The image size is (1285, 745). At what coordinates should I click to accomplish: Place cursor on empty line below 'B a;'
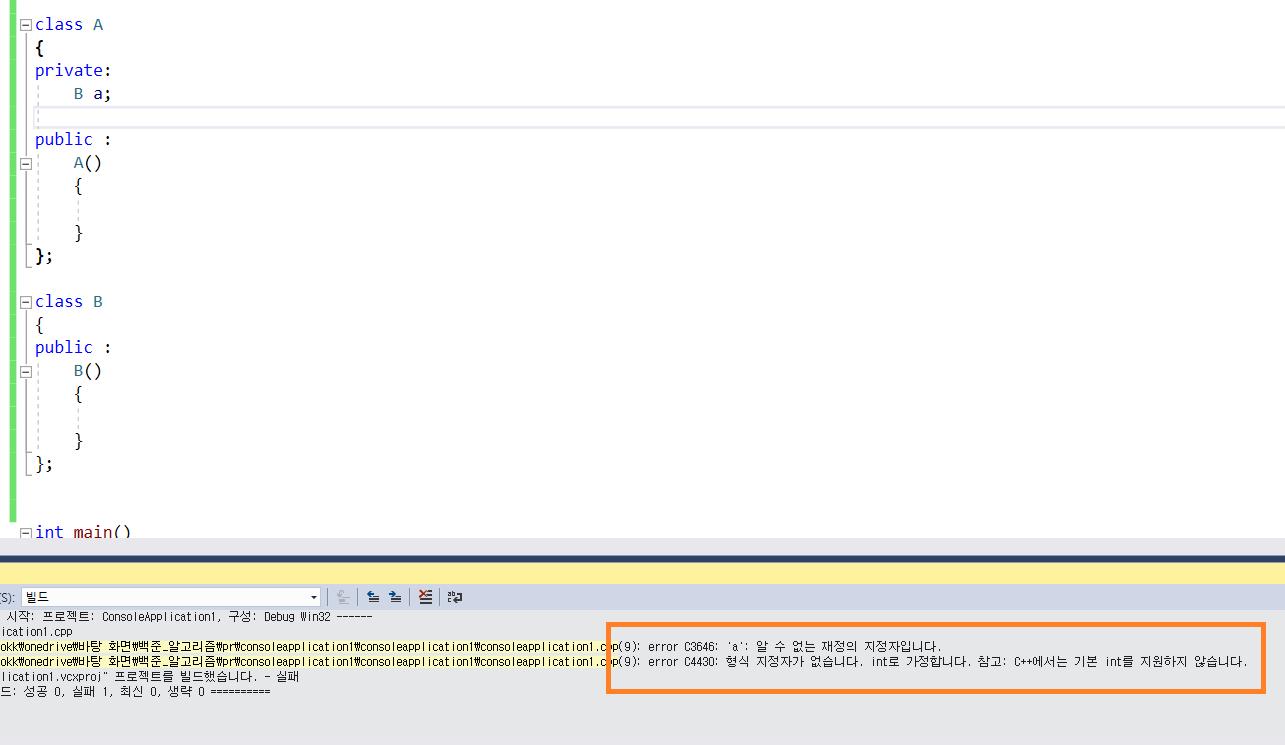click(x=660, y=117)
